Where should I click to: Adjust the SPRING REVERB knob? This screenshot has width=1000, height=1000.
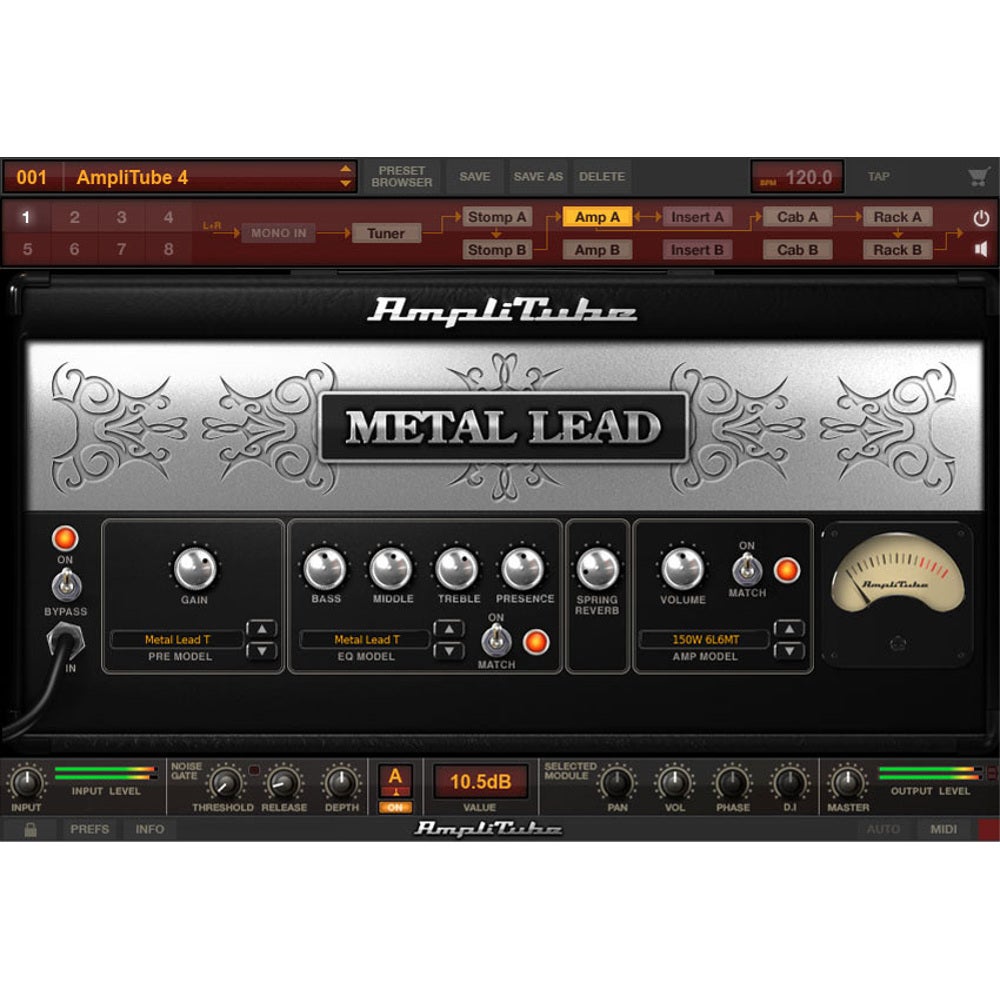point(598,568)
